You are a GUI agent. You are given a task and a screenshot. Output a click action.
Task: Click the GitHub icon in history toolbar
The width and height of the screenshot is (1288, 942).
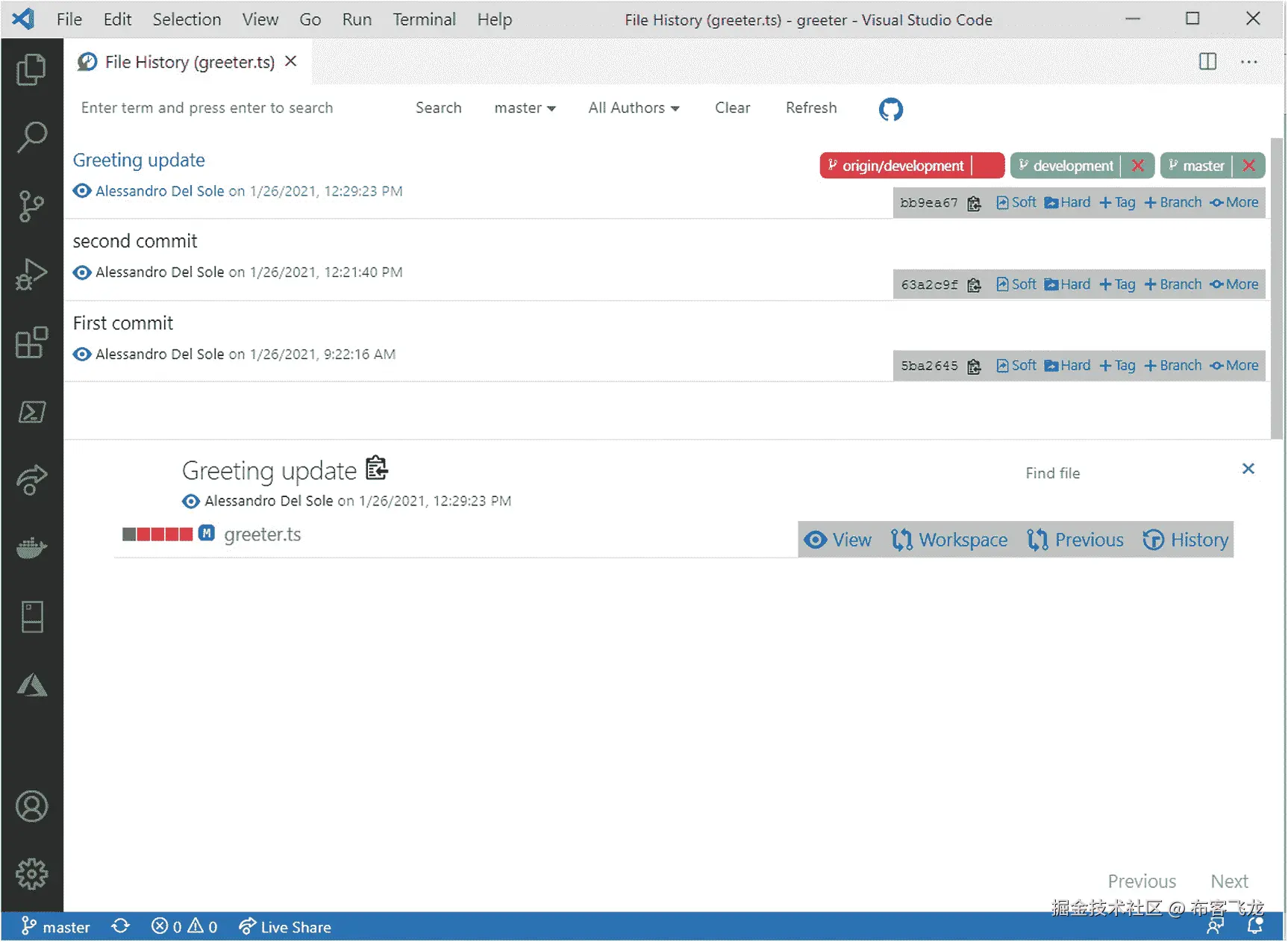[x=890, y=109]
